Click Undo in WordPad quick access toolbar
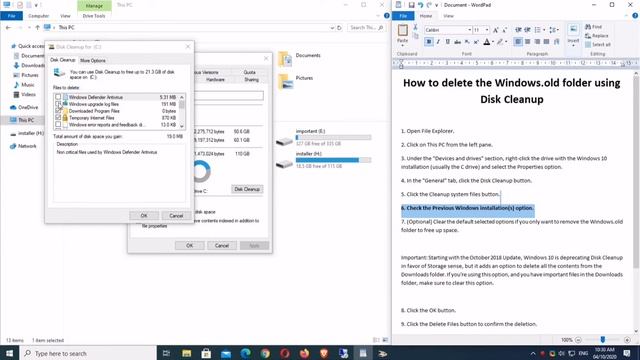Screen dimensions: 640x360 [420, 5]
